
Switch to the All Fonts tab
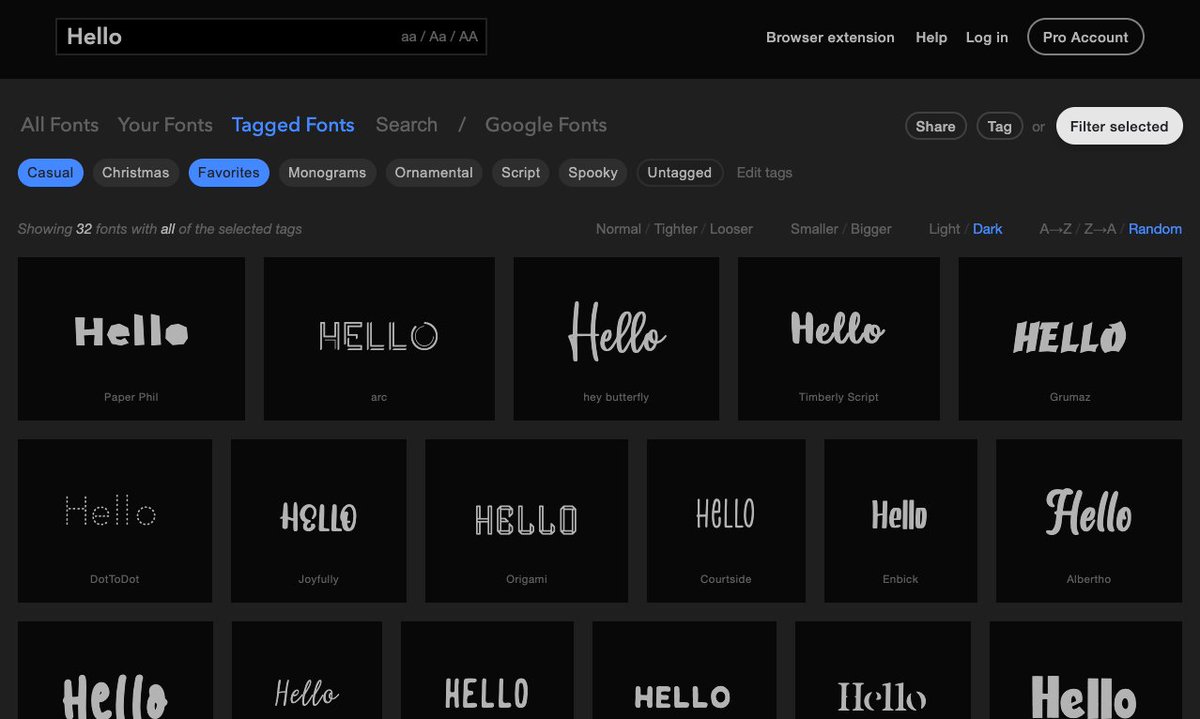tap(60, 125)
